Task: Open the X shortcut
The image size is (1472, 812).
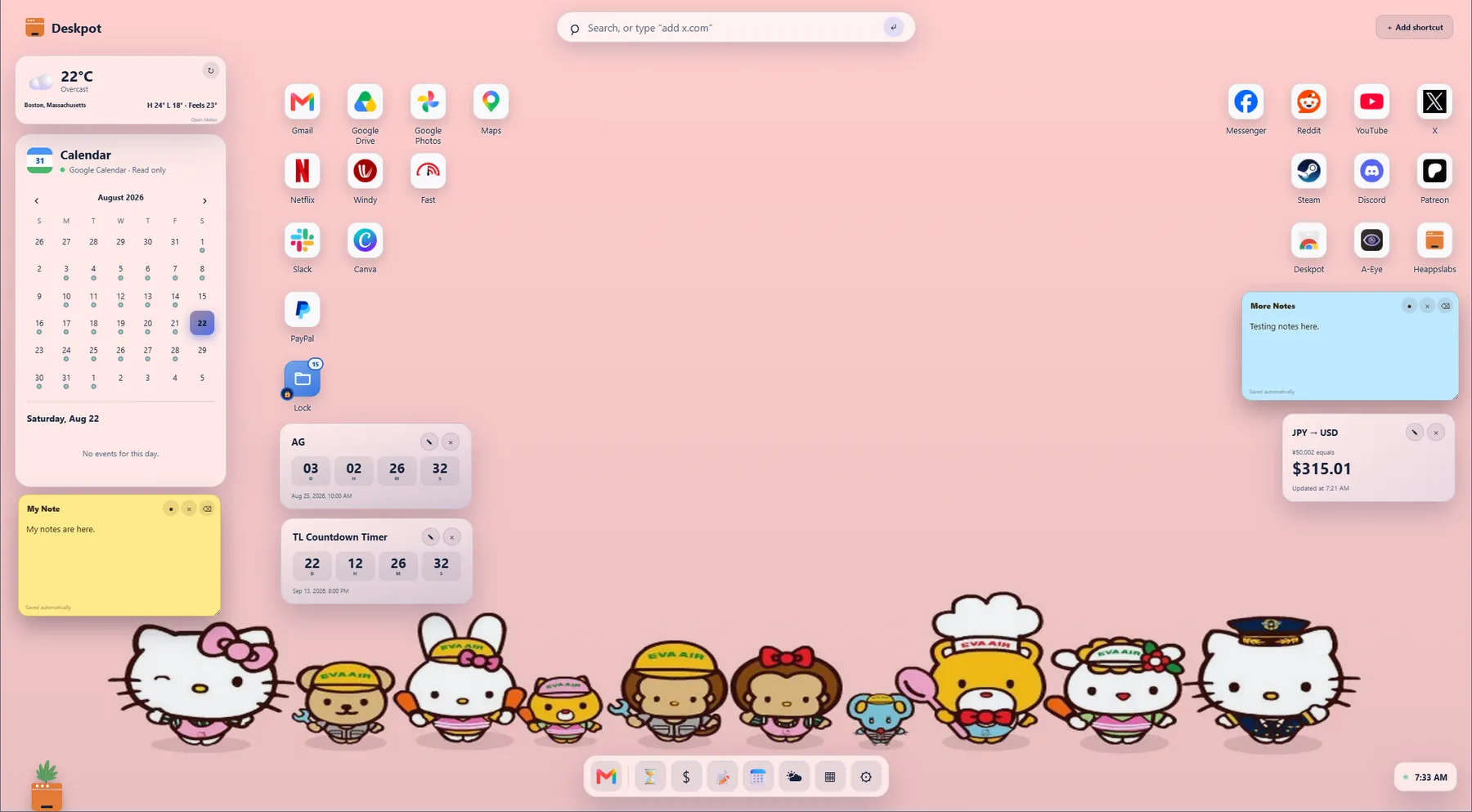Action: click(x=1434, y=102)
